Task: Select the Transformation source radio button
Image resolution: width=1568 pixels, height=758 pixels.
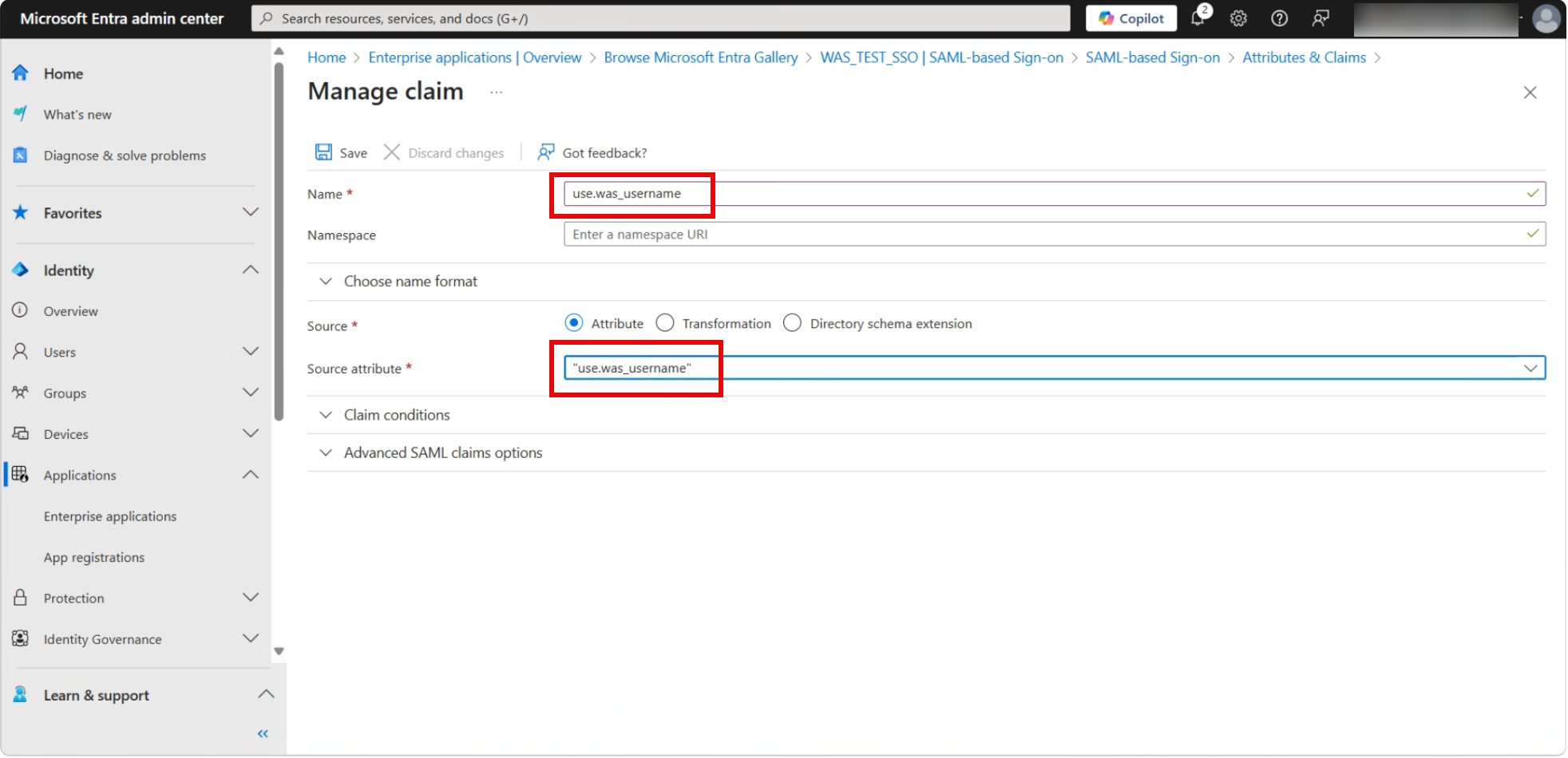Action: coord(665,323)
